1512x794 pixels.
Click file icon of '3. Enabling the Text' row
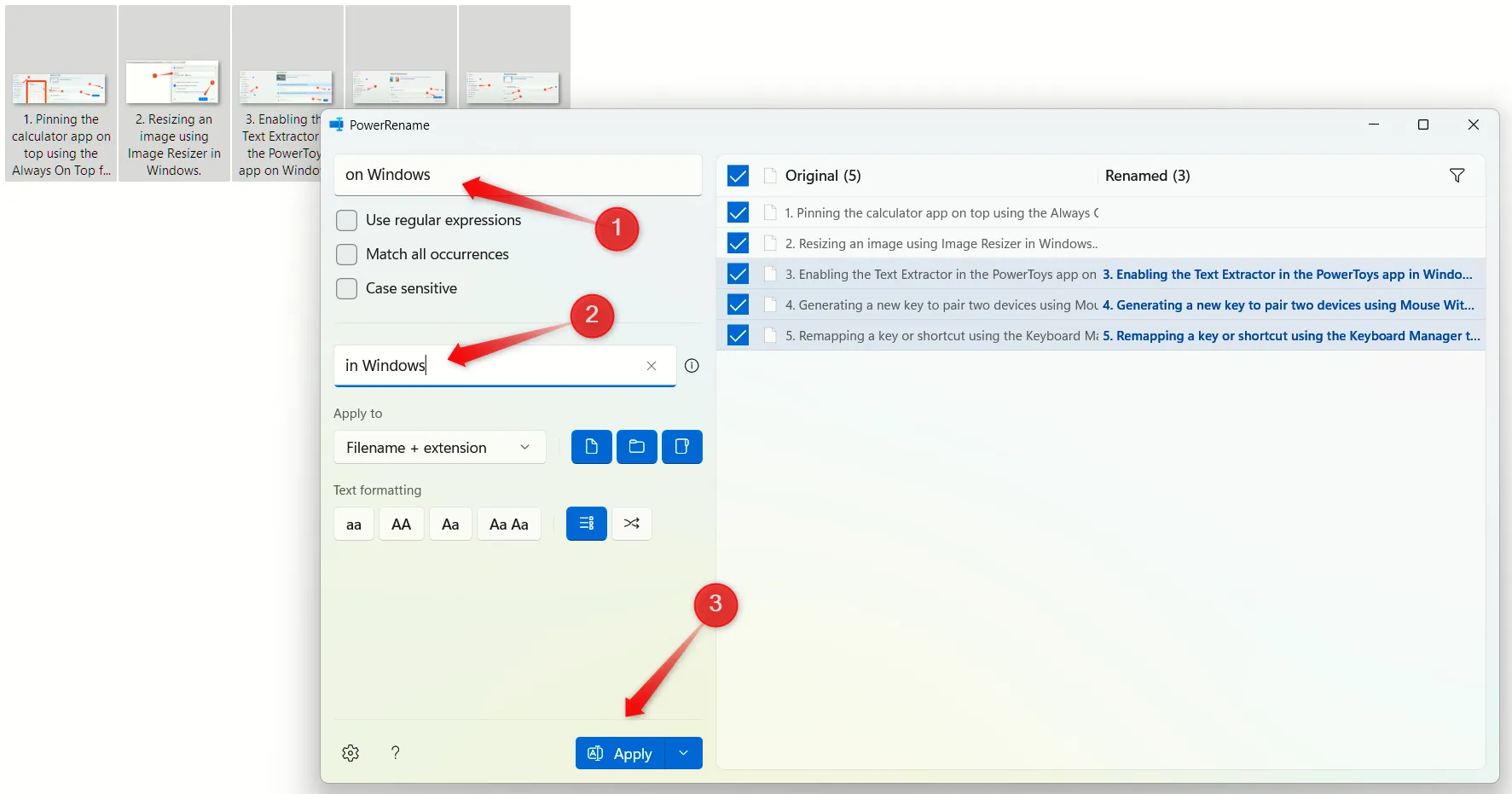point(770,275)
